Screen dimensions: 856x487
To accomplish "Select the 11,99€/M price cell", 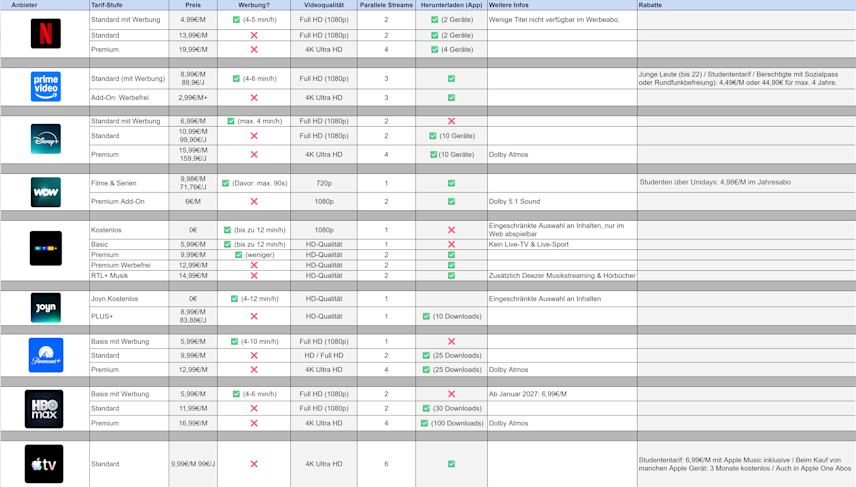I will (193, 408).
